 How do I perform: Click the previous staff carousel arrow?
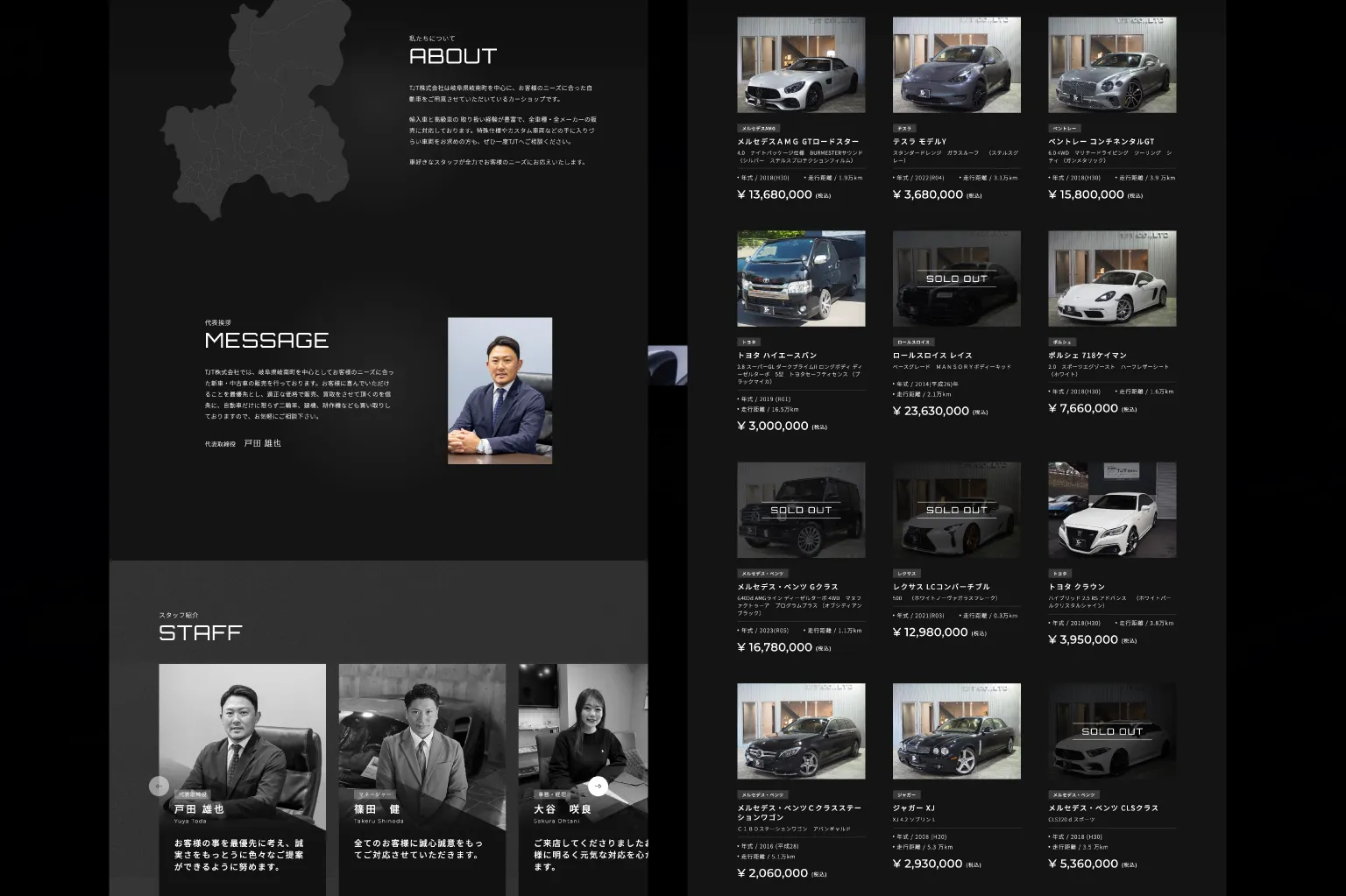[159, 786]
